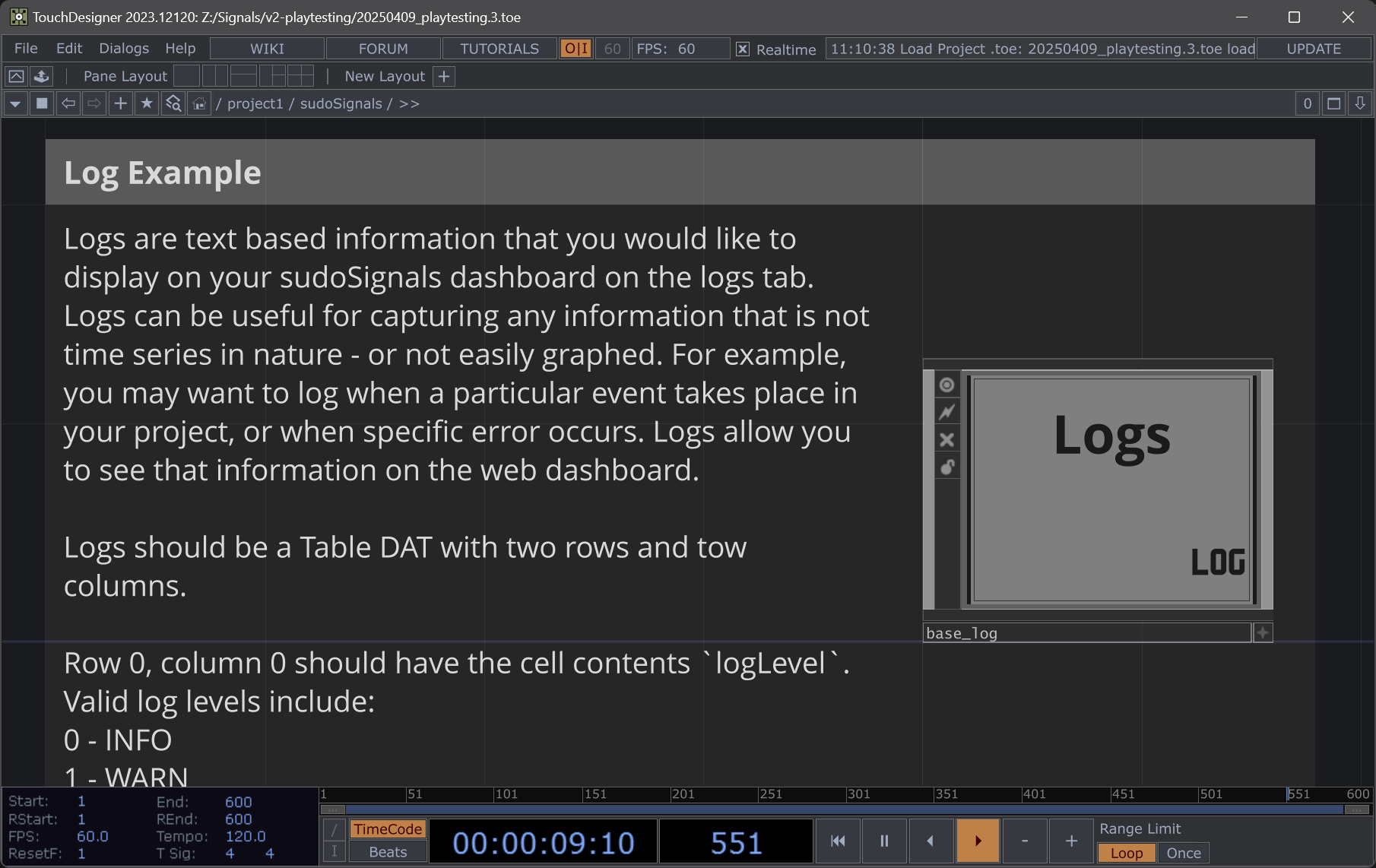Set Range Limit to Loop

[1127, 853]
